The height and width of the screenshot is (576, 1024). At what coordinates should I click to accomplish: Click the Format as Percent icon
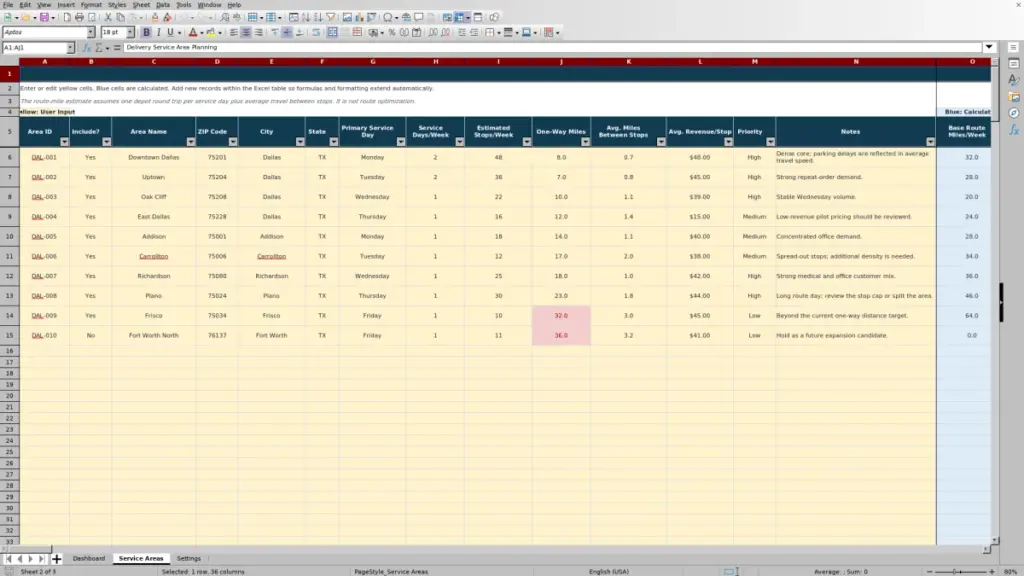point(392,32)
